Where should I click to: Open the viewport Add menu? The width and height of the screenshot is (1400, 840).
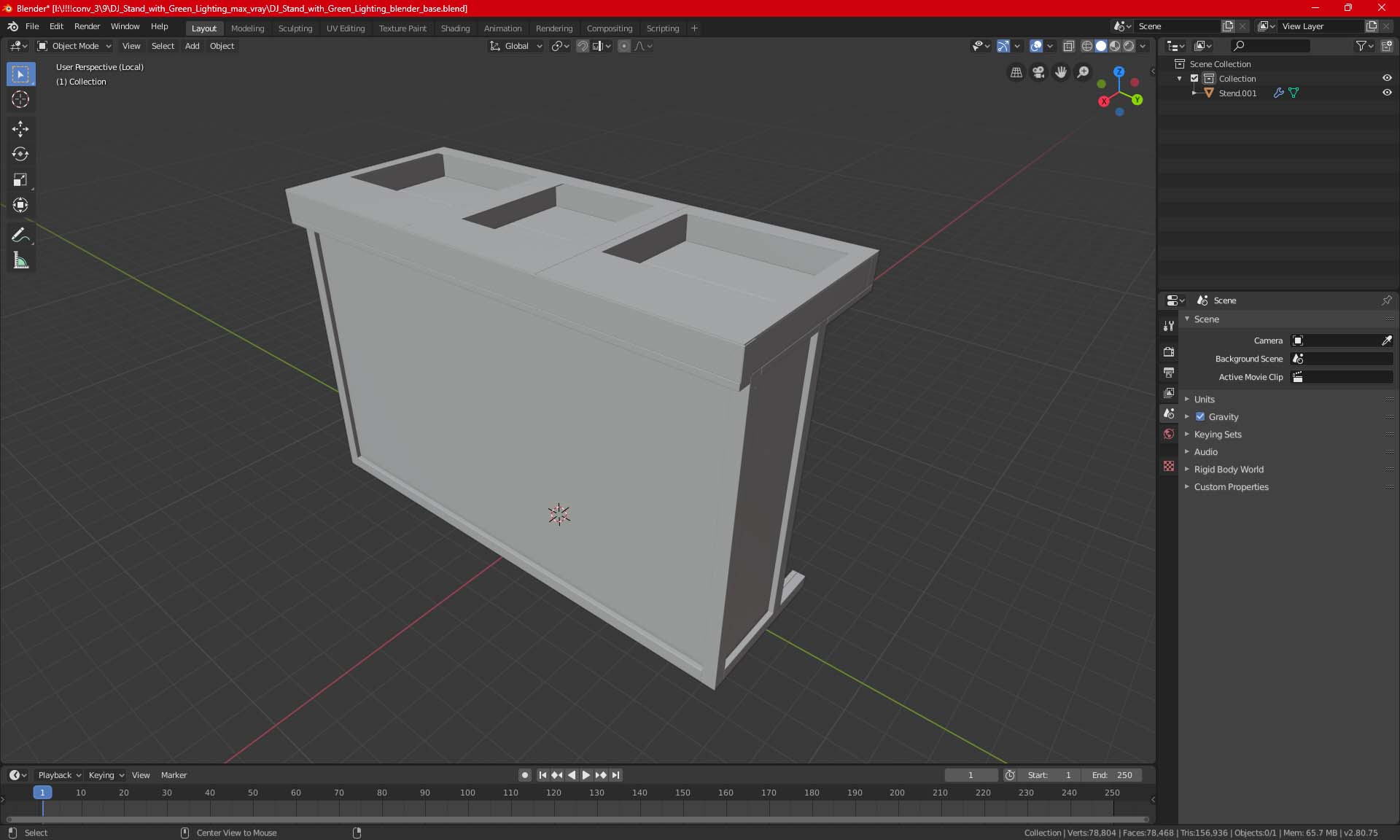click(x=192, y=46)
